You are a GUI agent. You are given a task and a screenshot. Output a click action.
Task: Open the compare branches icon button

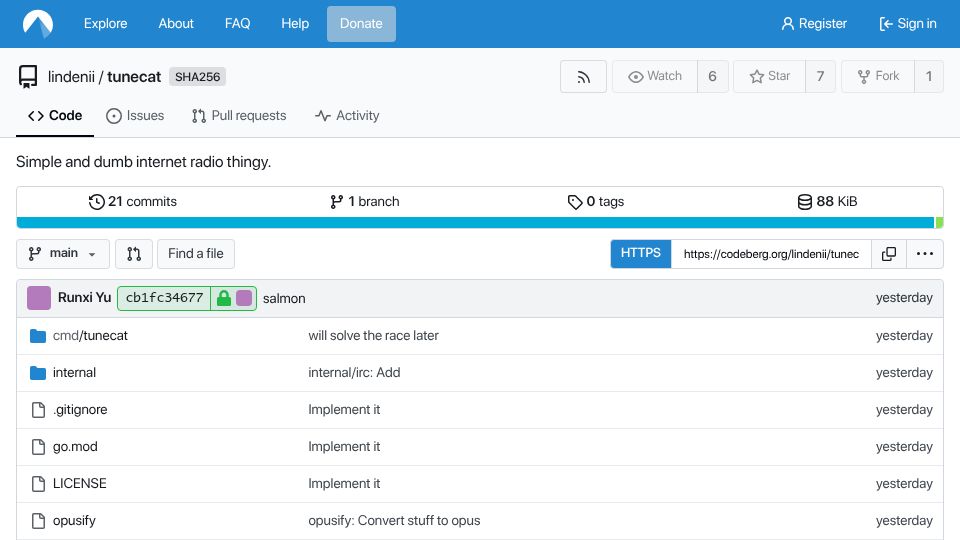point(133,253)
